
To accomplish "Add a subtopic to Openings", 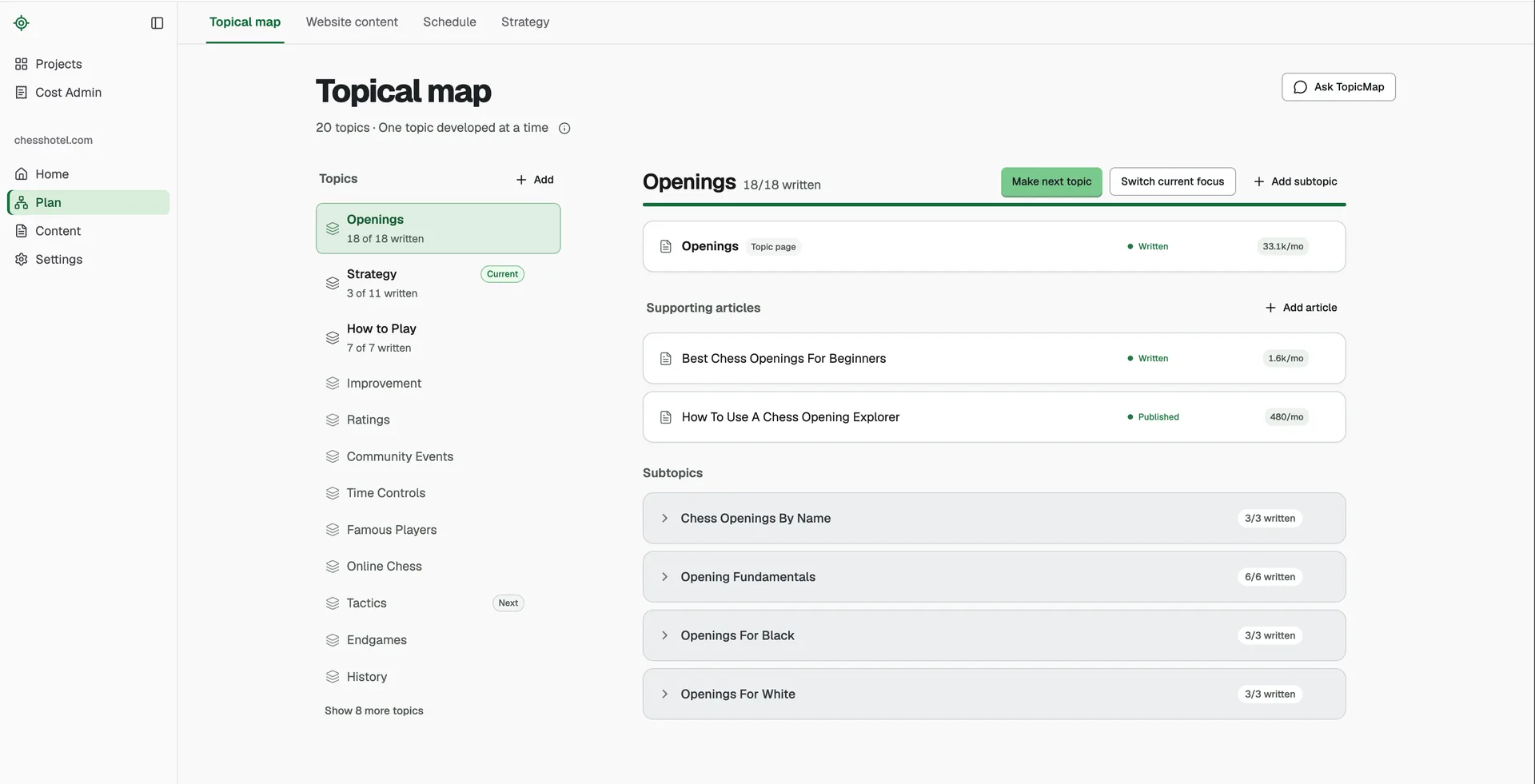I will [x=1295, y=182].
